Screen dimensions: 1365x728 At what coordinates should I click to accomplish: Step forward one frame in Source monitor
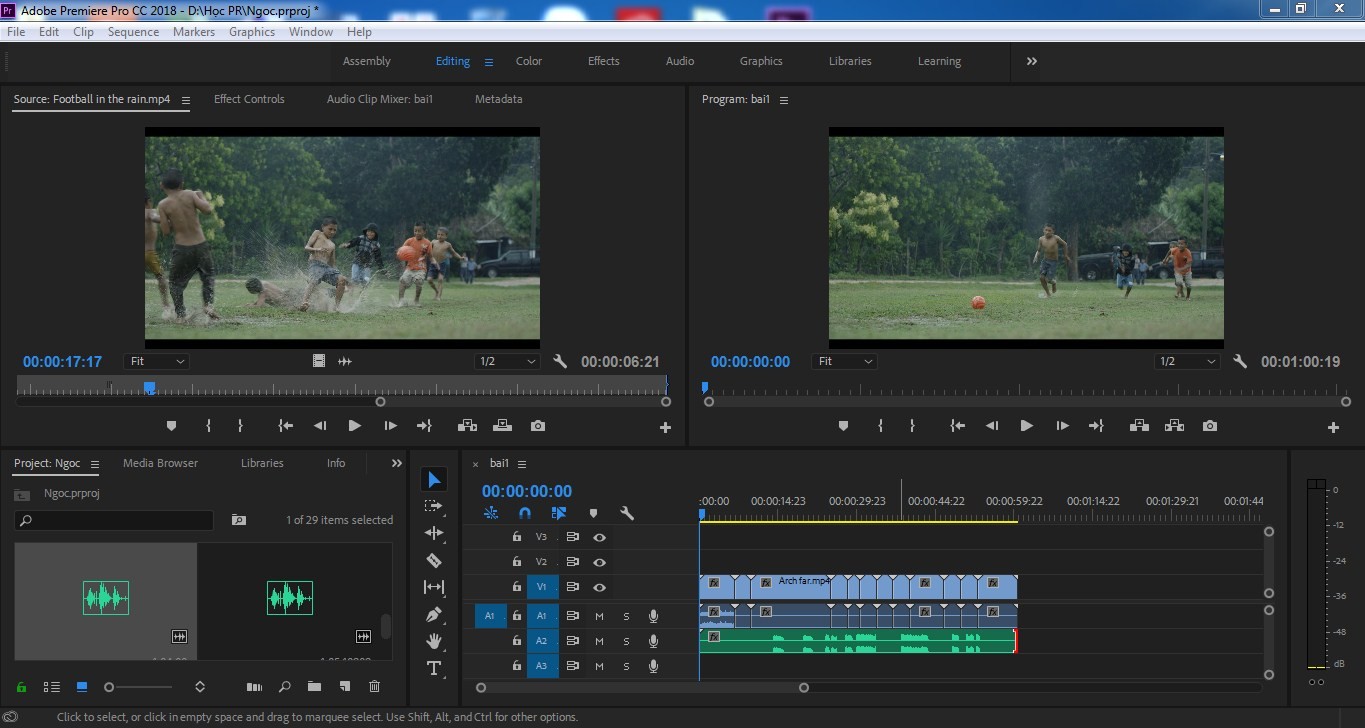pos(390,426)
